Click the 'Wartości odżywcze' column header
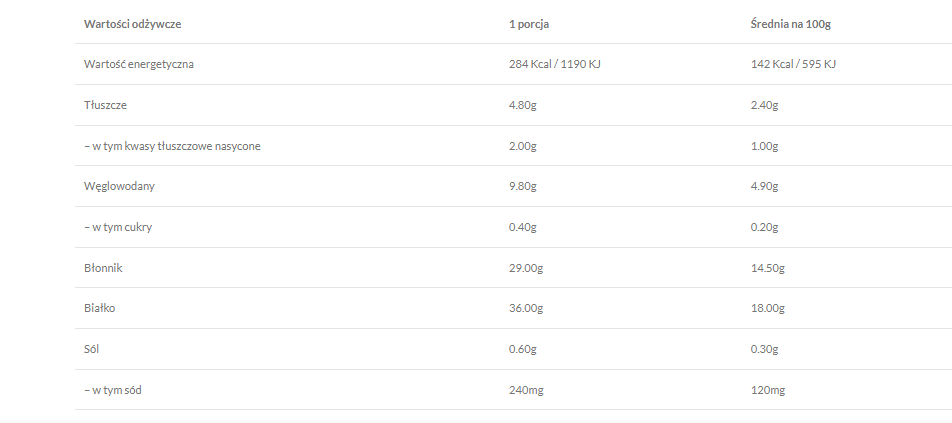The image size is (952, 423). point(132,24)
